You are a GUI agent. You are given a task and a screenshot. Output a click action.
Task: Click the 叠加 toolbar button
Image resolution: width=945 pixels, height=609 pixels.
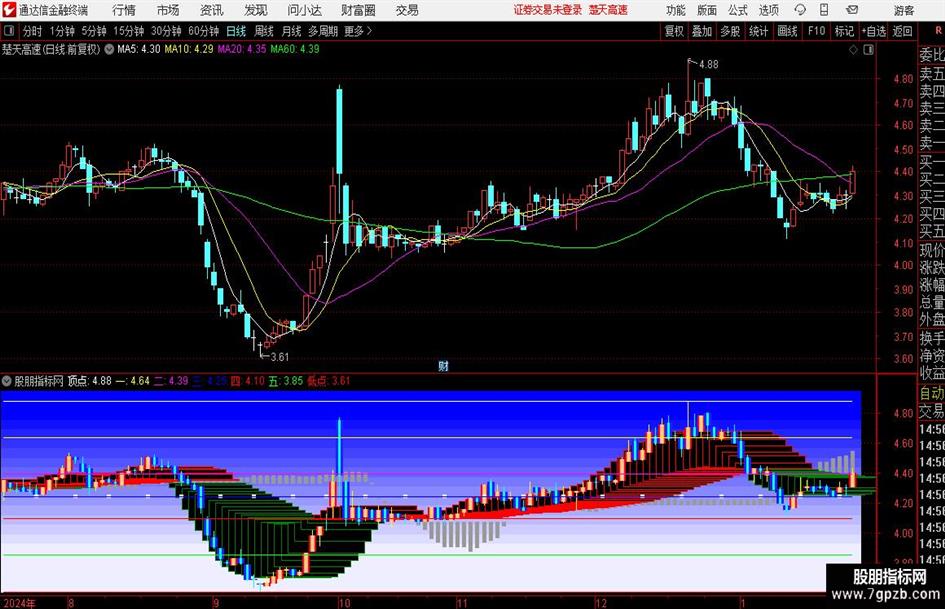click(x=702, y=31)
